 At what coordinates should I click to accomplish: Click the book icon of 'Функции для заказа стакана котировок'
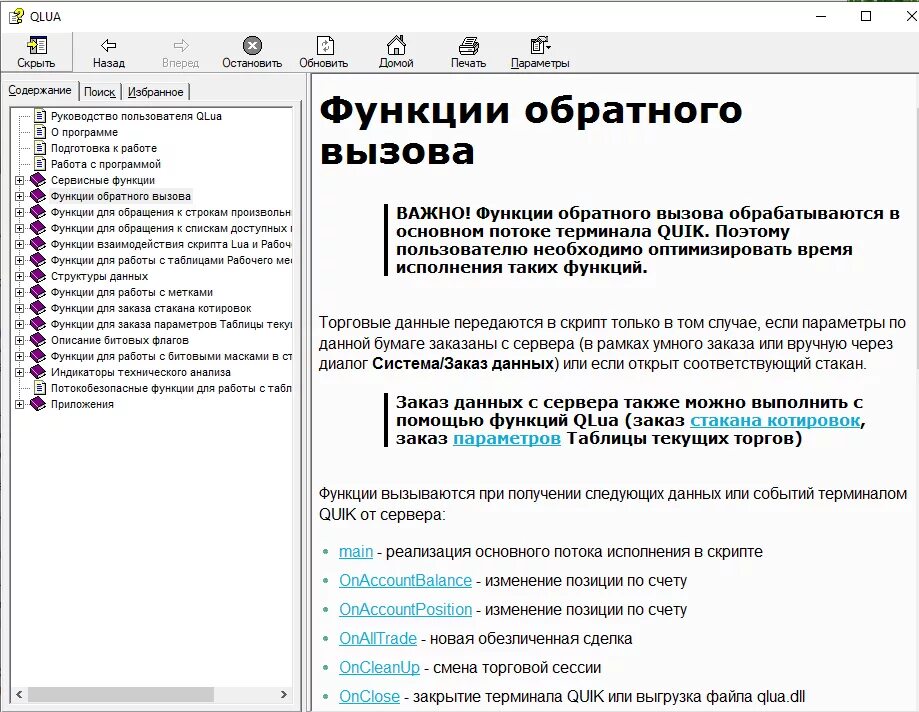click(38, 308)
